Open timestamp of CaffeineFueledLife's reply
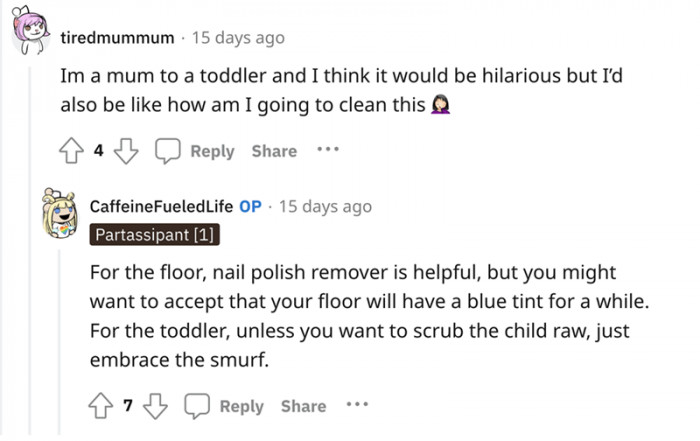Image resolution: width=700 pixels, height=441 pixels. [x=325, y=207]
